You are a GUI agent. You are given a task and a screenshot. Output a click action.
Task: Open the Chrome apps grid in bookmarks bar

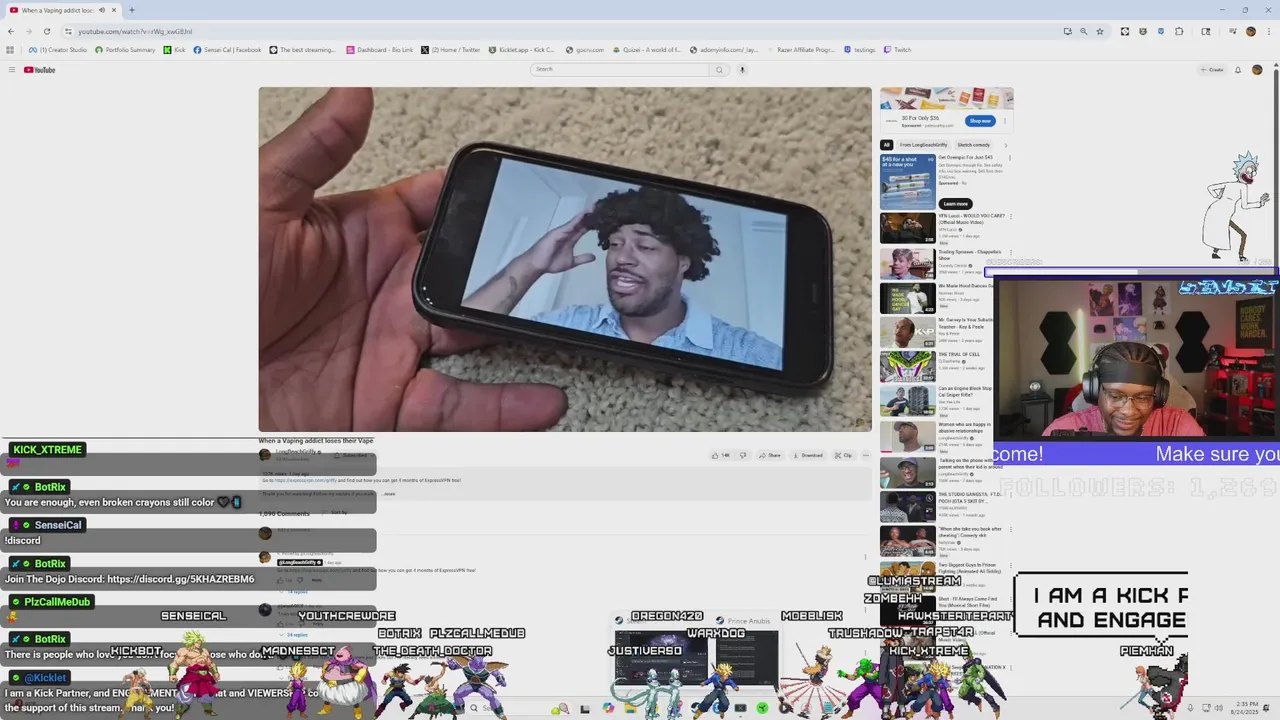point(10,50)
